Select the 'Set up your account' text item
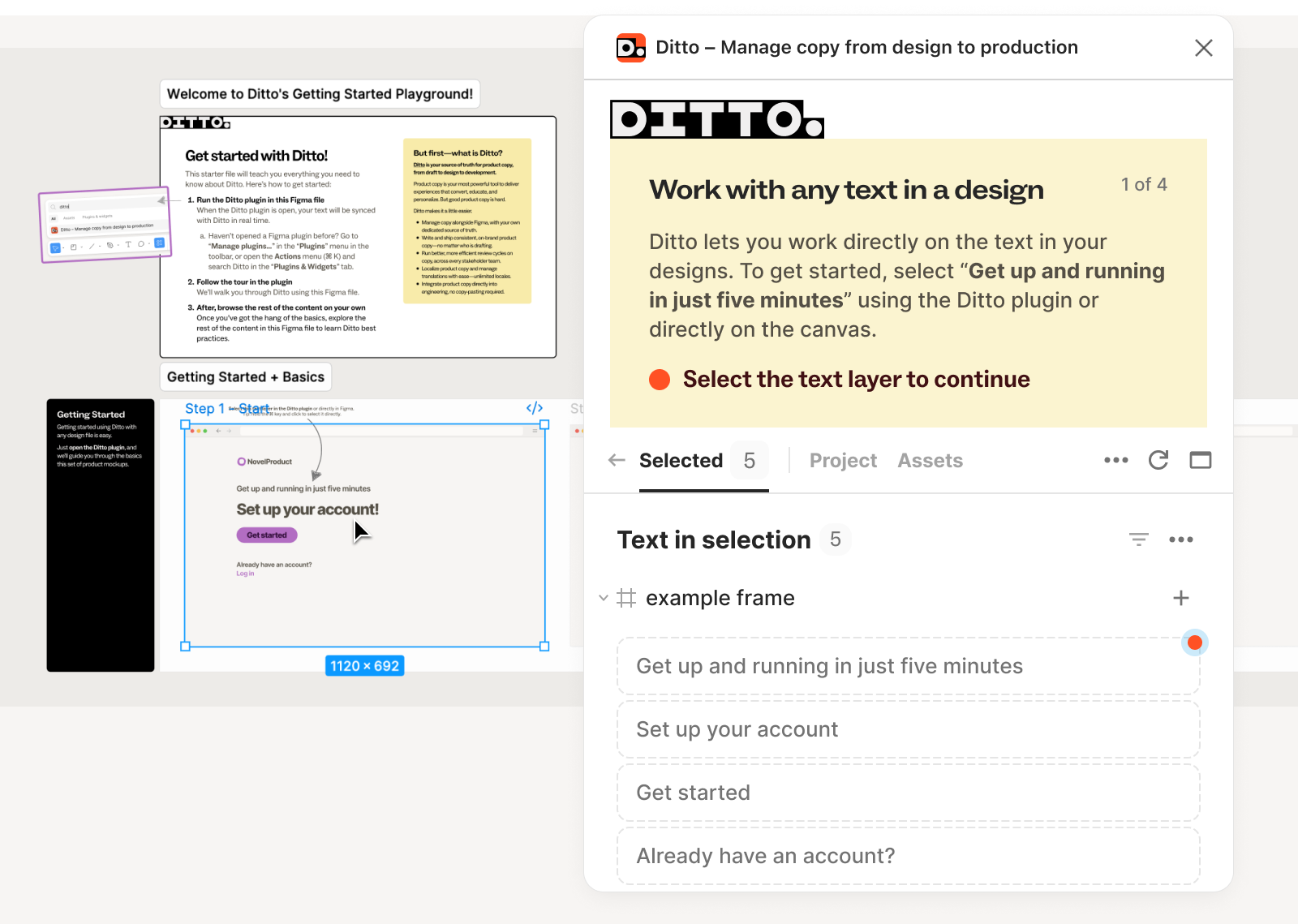 908,729
